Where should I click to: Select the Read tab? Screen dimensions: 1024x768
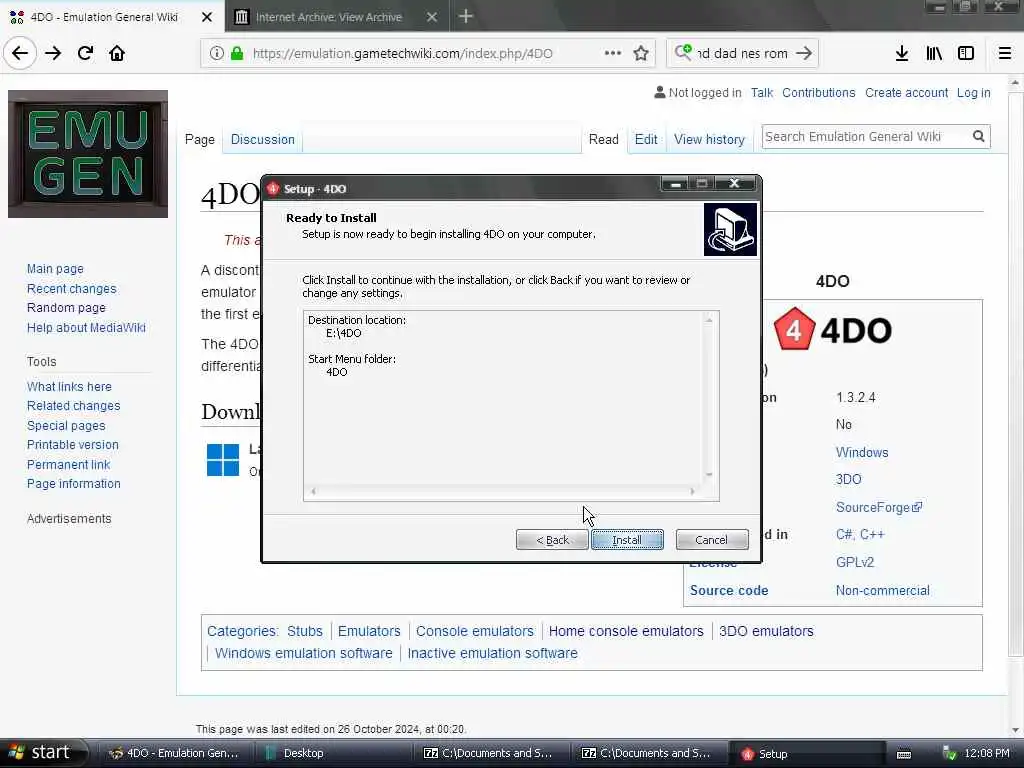[603, 139]
